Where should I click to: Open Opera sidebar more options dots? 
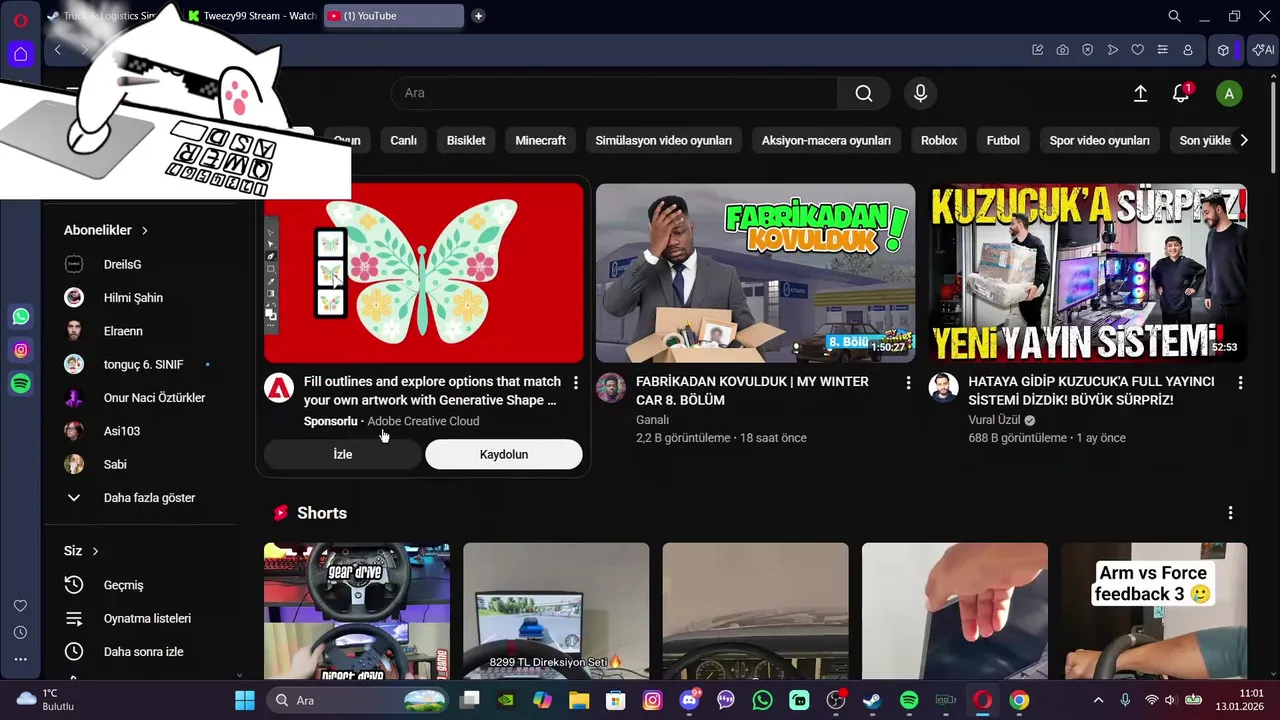pyautogui.click(x=20, y=659)
